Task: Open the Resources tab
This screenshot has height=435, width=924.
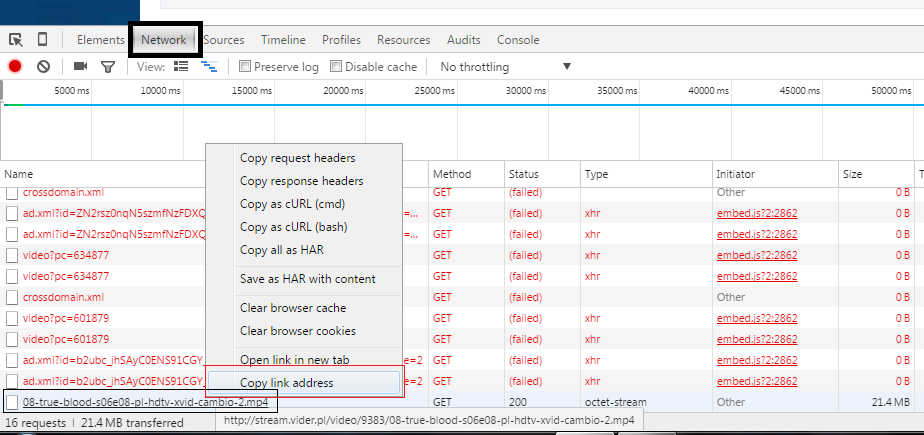Action: [404, 40]
